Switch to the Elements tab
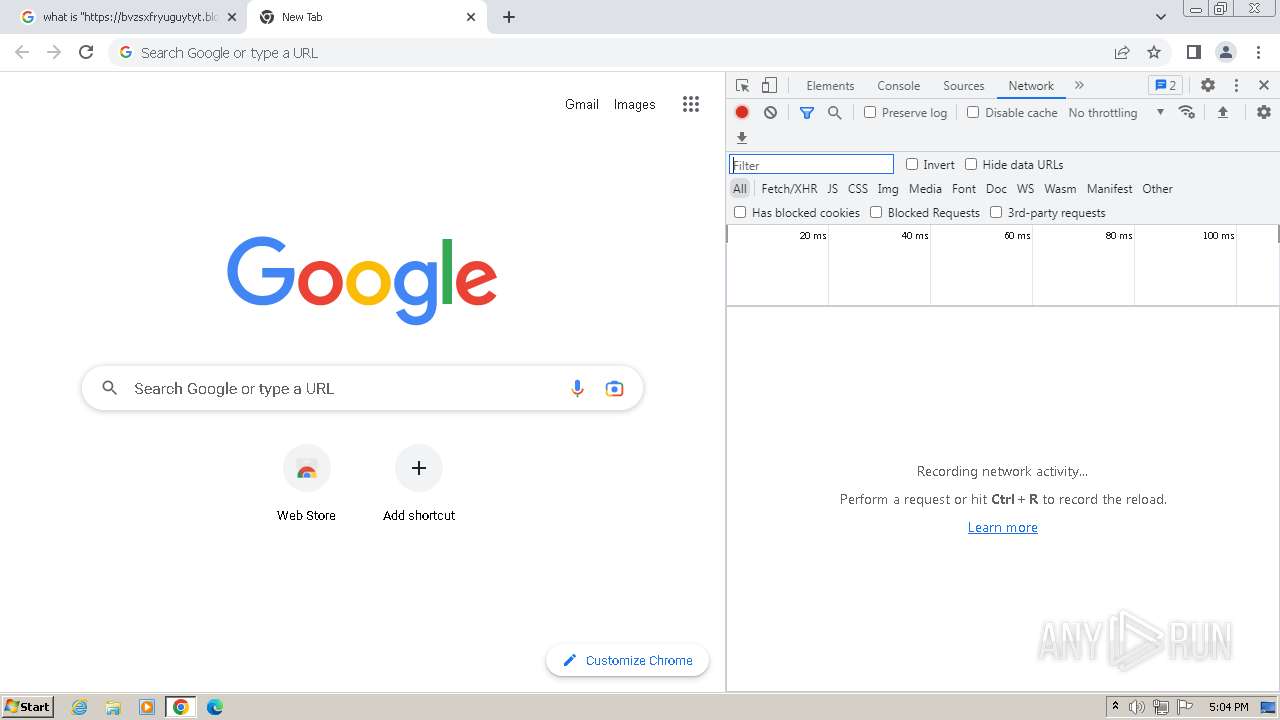Image resolution: width=1280 pixels, height=720 pixels. 830,86
